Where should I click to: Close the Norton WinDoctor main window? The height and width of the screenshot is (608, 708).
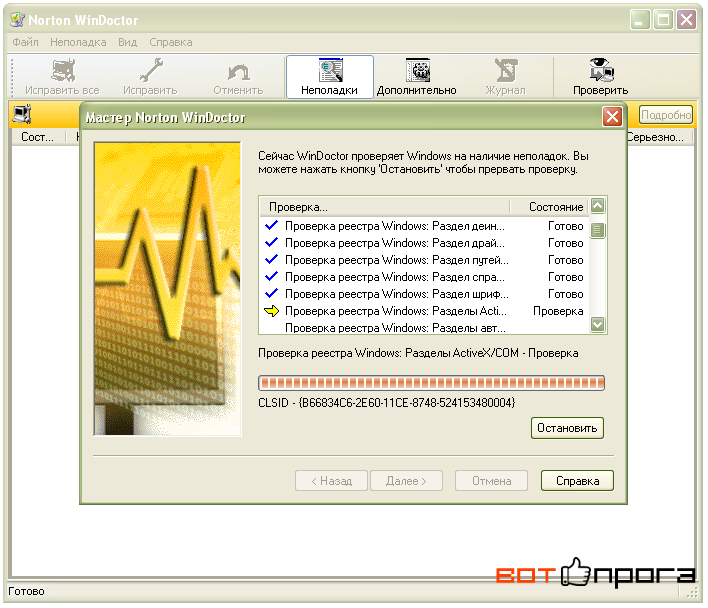(x=686, y=20)
